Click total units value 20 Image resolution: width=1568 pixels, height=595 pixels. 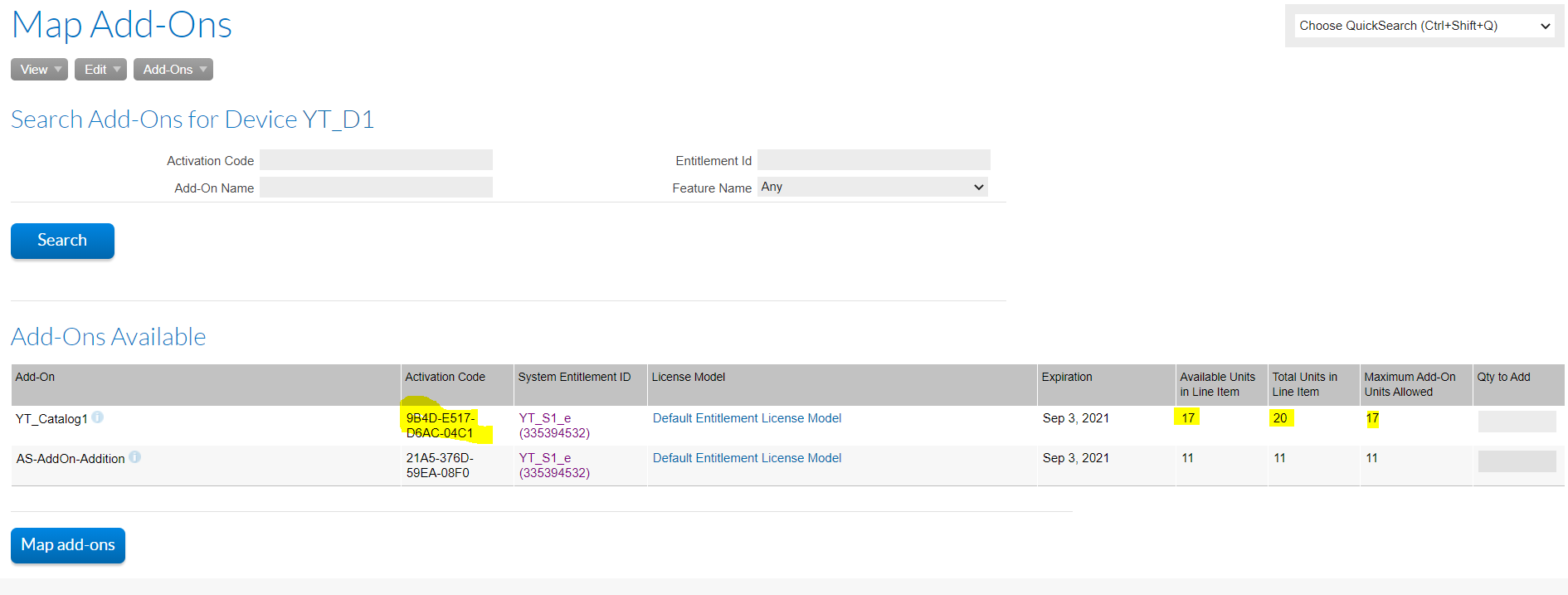(1280, 418)
